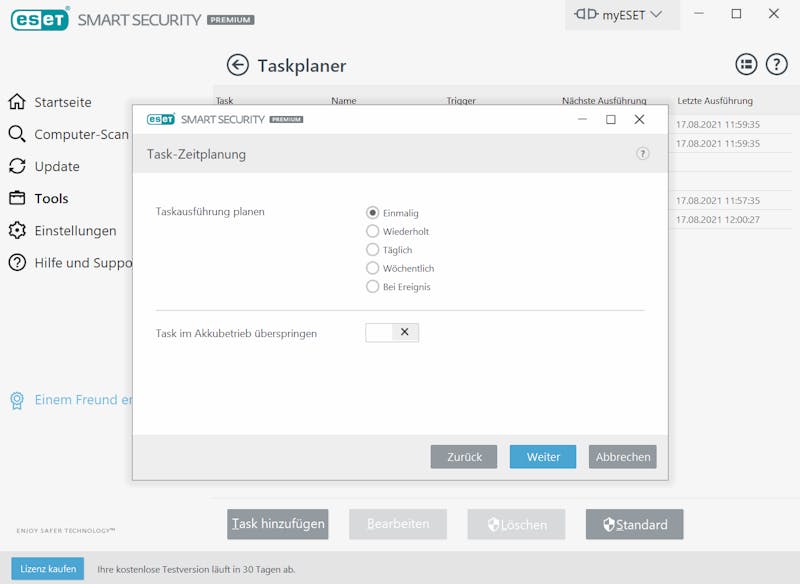Screen dimensions: 800x584
Task: Click the Tools briefcase icon
Action: 17,198
